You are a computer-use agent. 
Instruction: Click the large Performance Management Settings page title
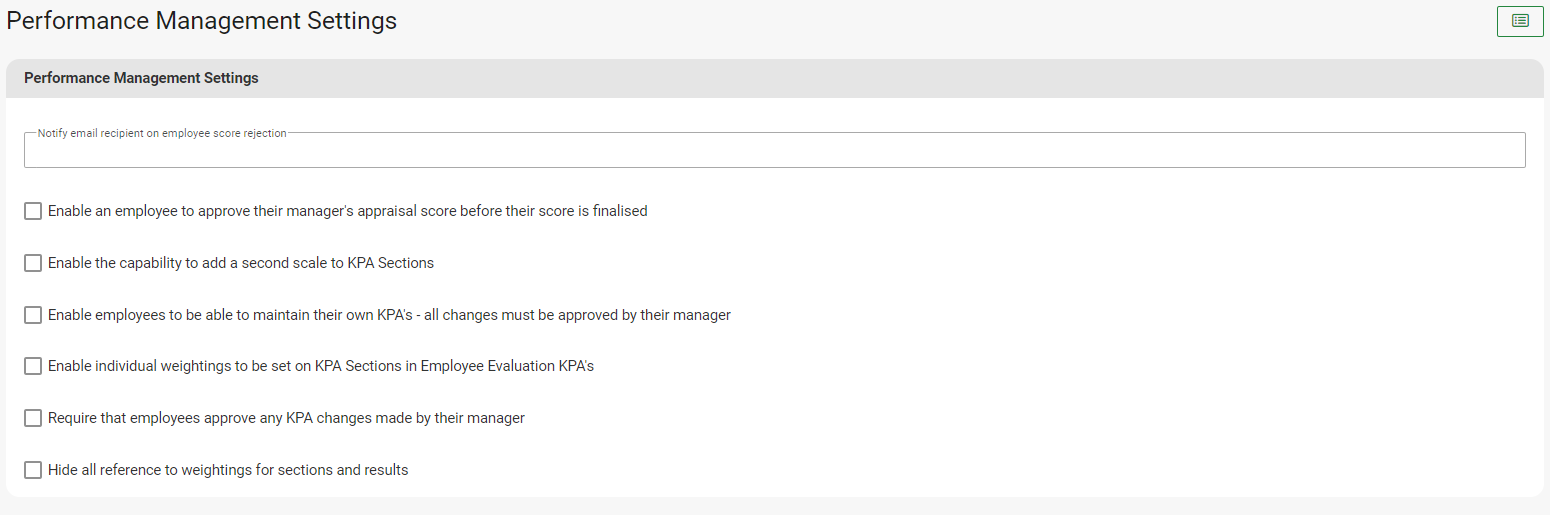202,21
